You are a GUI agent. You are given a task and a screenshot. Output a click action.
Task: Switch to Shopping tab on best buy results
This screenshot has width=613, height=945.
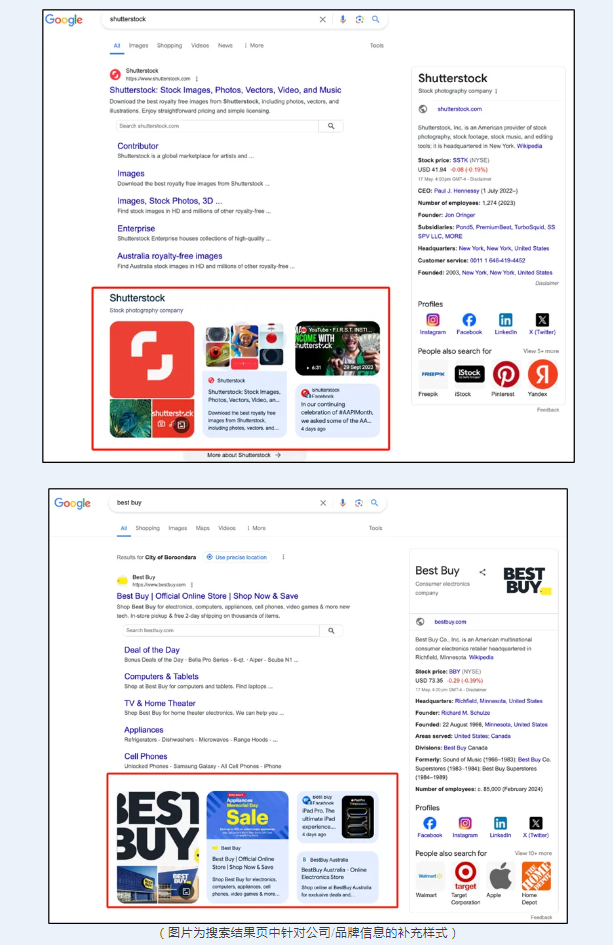point(148,528)
